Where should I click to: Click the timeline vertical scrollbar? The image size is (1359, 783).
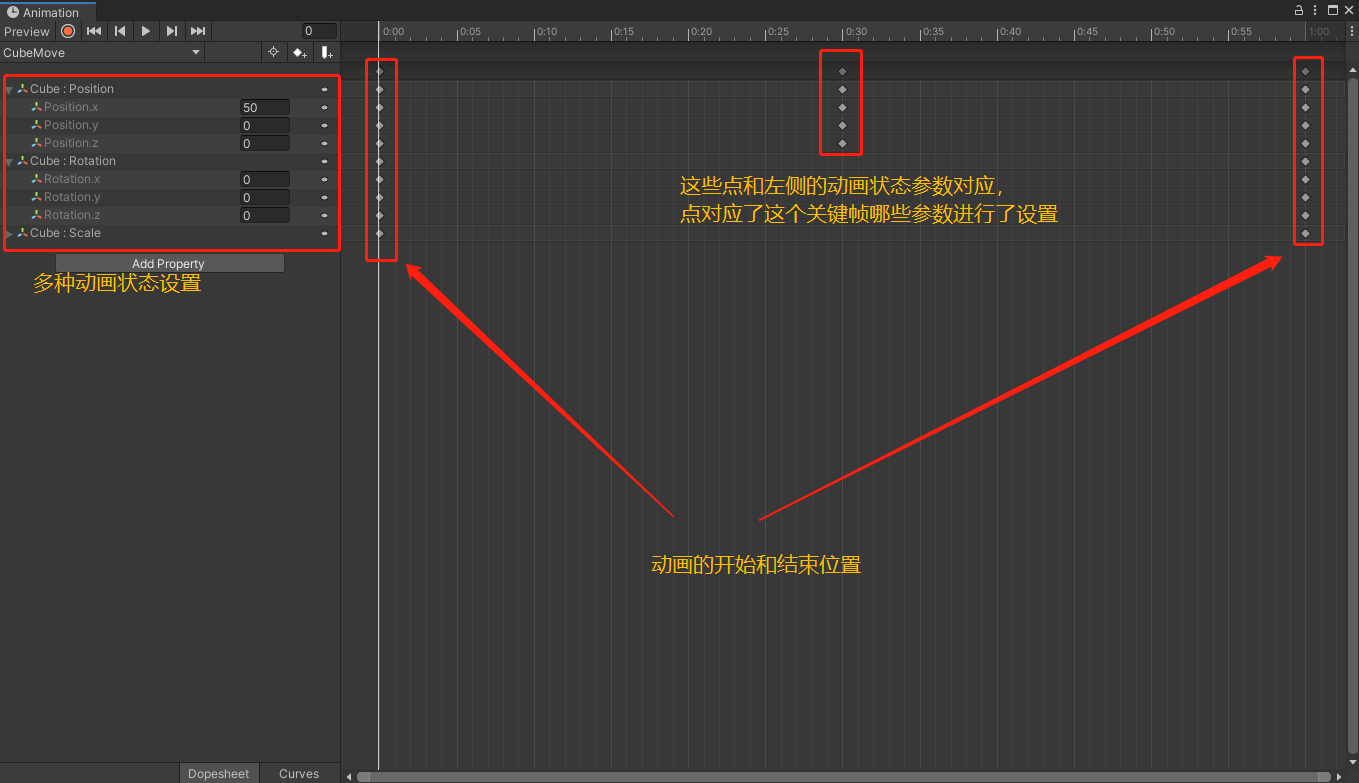point(1352,416)
